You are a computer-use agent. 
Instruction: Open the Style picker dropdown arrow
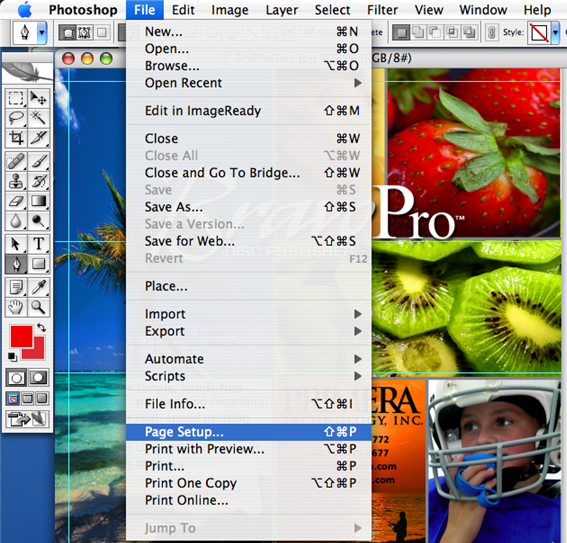[555, 33]
